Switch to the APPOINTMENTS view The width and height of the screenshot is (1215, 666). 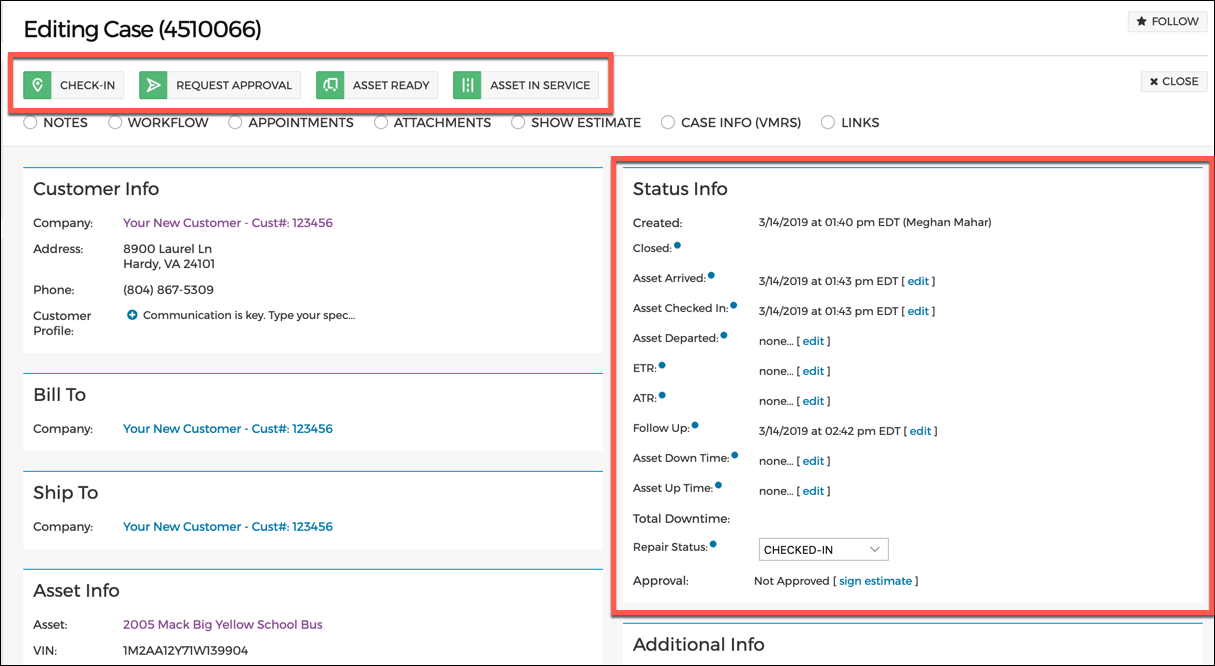(234, 122)
